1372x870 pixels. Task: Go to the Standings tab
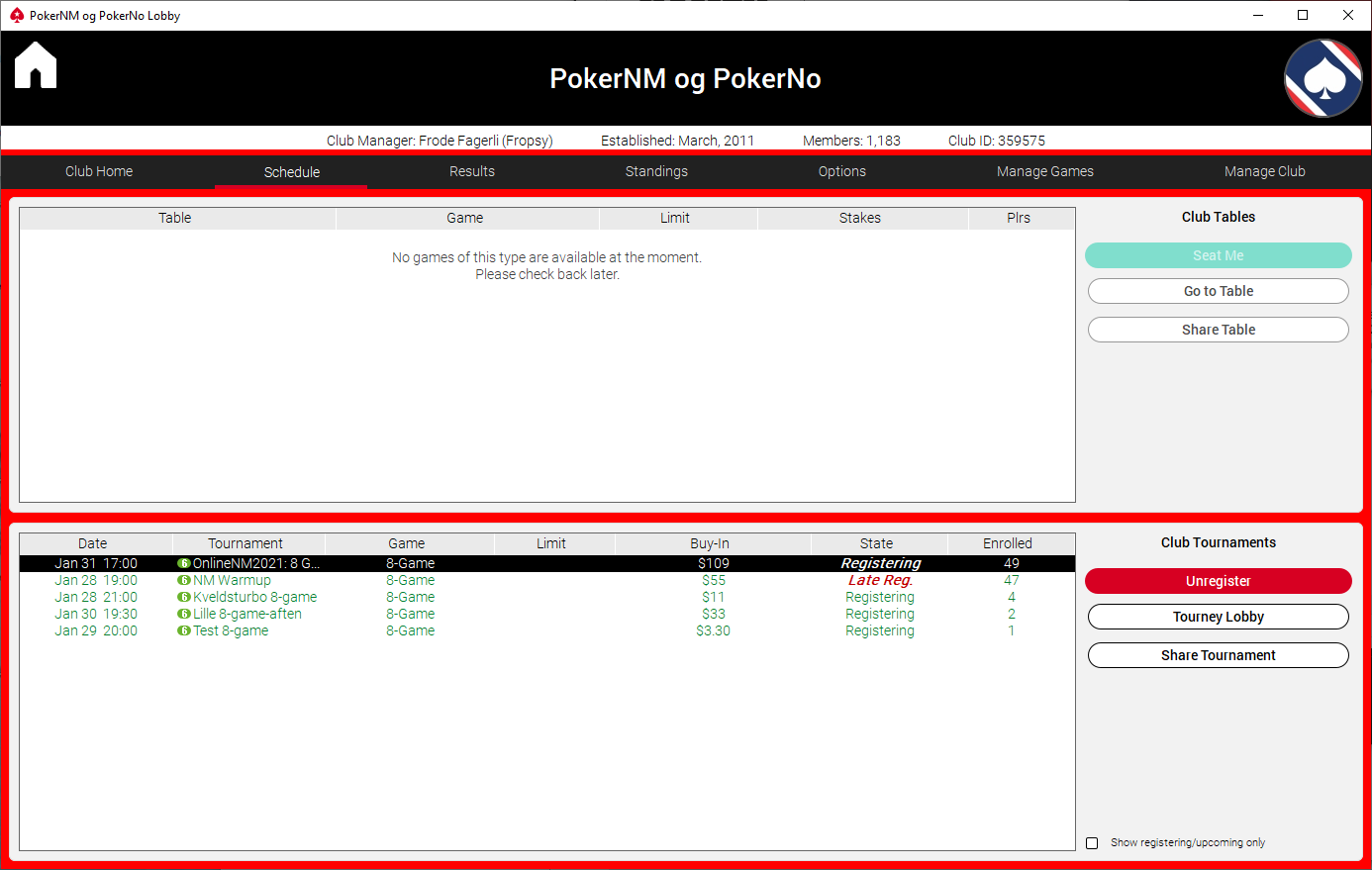point(656,171)
